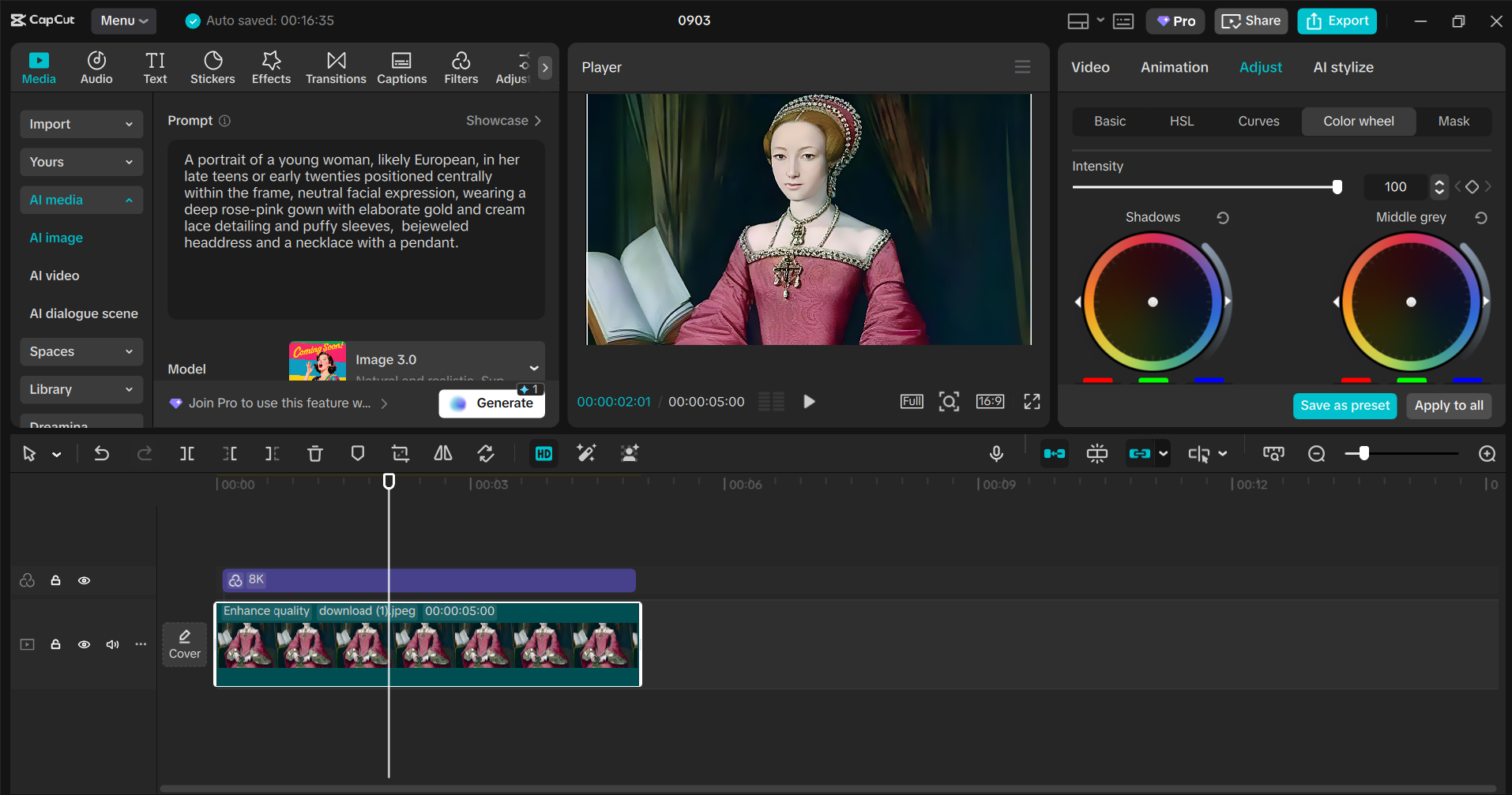Open the Crop tool on the timeline toolbar
Image resolution: width=1512 pixels, height=795 pixels.
click(x=400, y=453)
